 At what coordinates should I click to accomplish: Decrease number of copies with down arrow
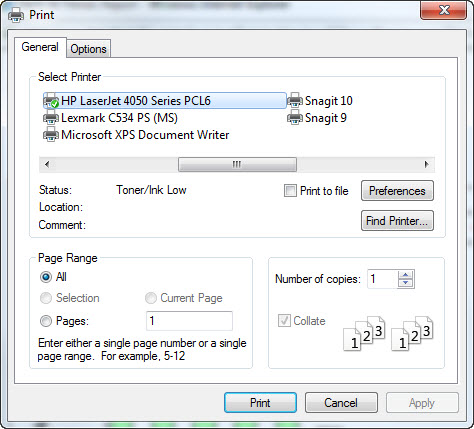(x=406, y=283)
